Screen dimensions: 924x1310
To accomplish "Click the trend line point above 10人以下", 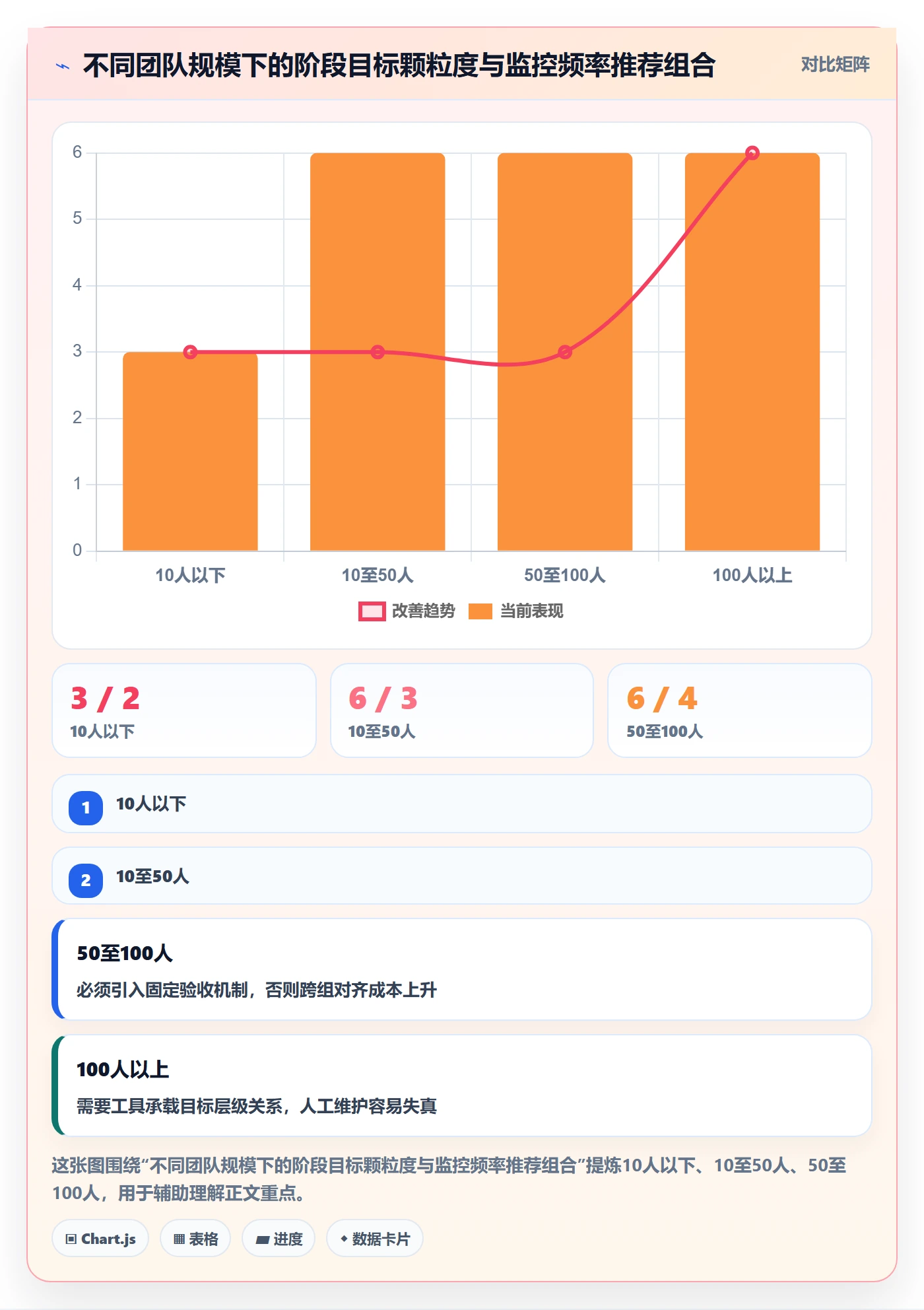I will click(x=190, y=352).
